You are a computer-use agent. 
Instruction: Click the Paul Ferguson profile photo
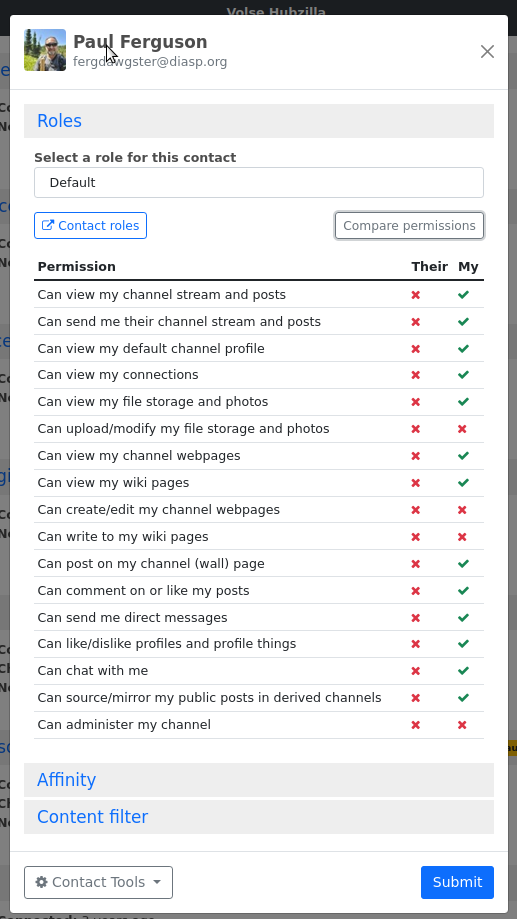45,50
